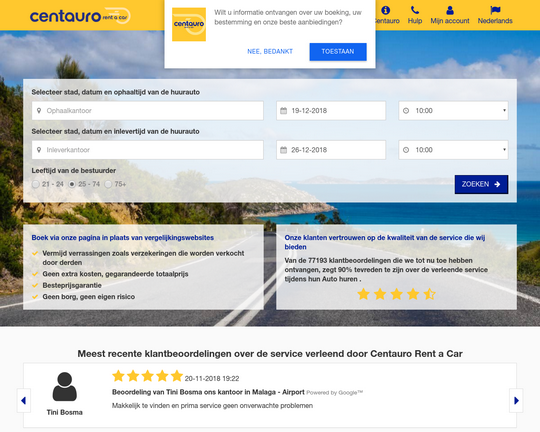Screen dimensions: 540x432
Task: Click 'Makkelijk te vinden en prima service' review text
Action: [x=212, y=405]
